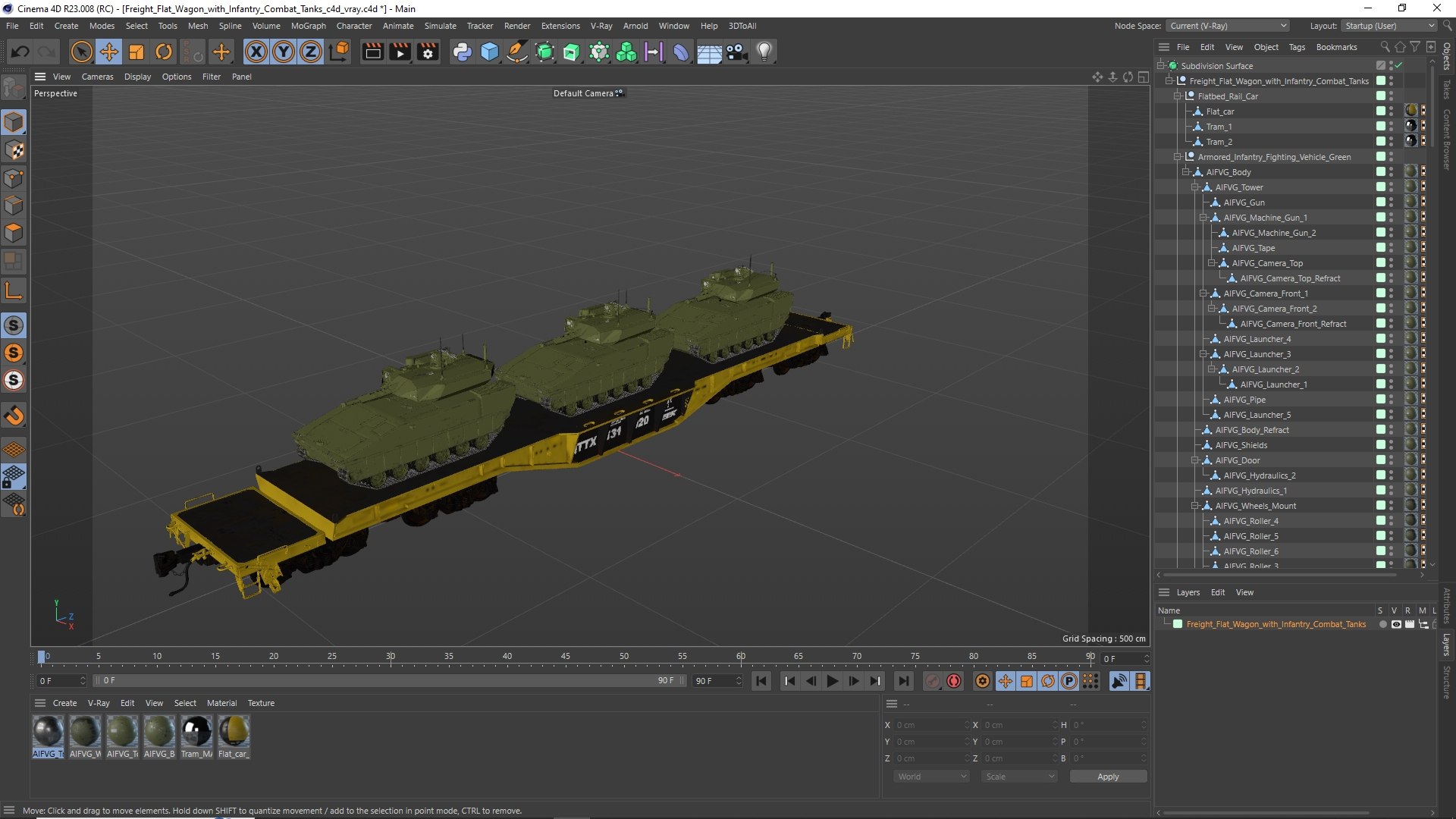Image resolution: width=1456 pixels, height=819 pixels.
Task: Open the V-Ray menu
Action: point(601,26)
